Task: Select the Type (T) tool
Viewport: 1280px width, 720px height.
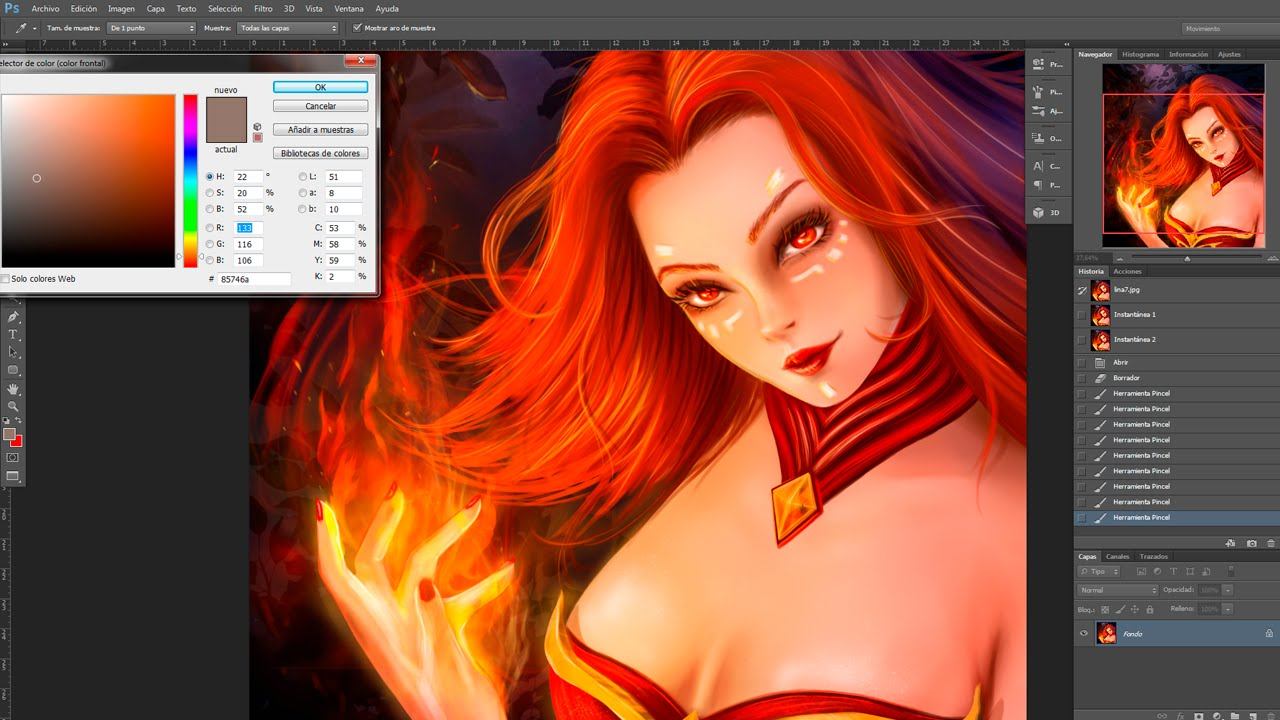Action: (x=13, y=334)
